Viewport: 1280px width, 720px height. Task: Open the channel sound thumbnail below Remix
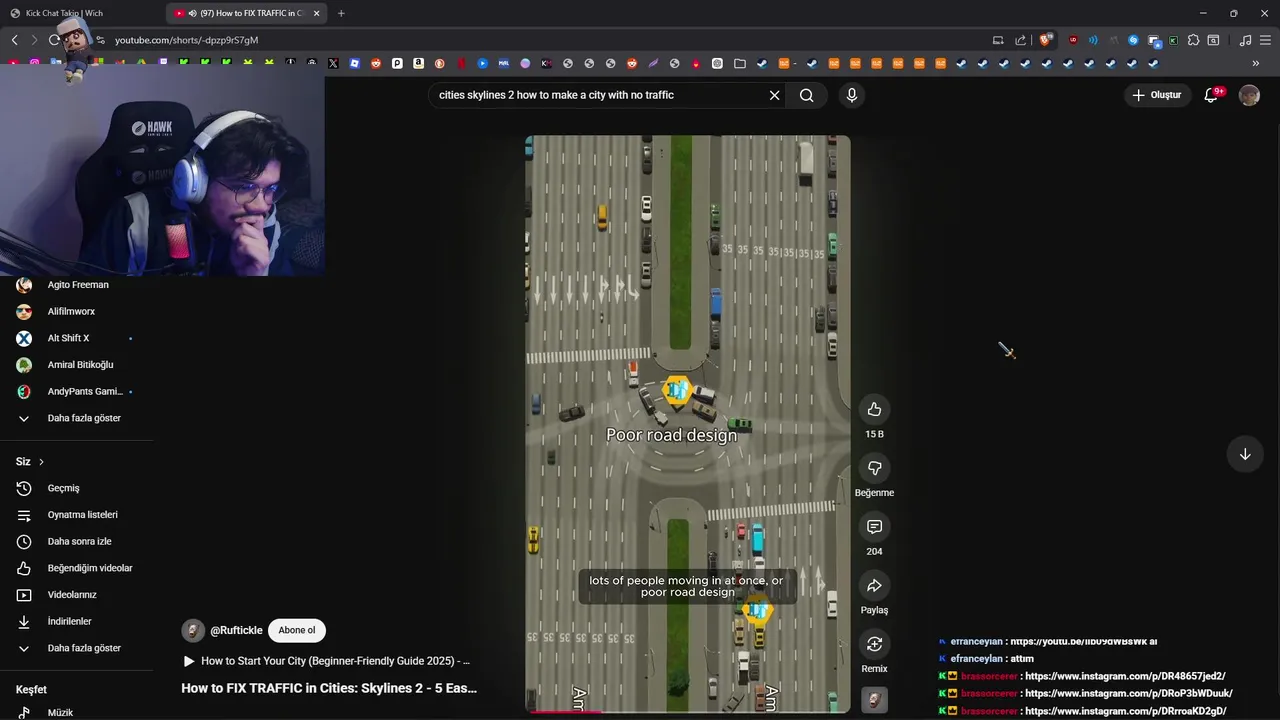874,700
